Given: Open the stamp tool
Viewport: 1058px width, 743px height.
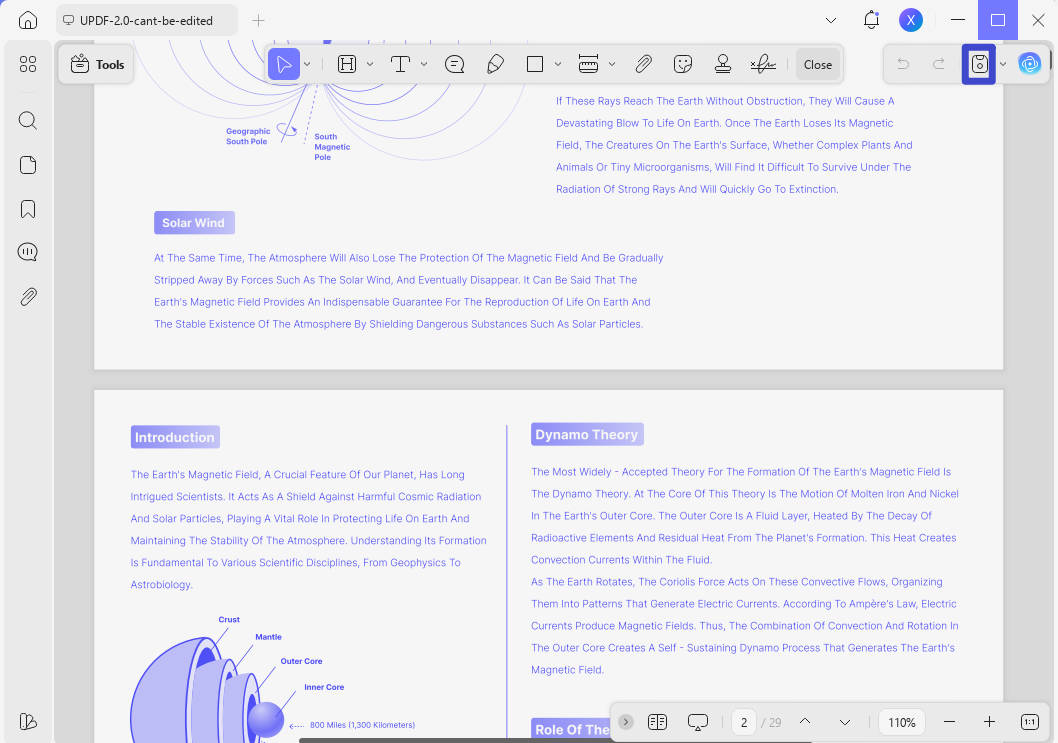Looking at the screenshot, I should click(723, 65).
